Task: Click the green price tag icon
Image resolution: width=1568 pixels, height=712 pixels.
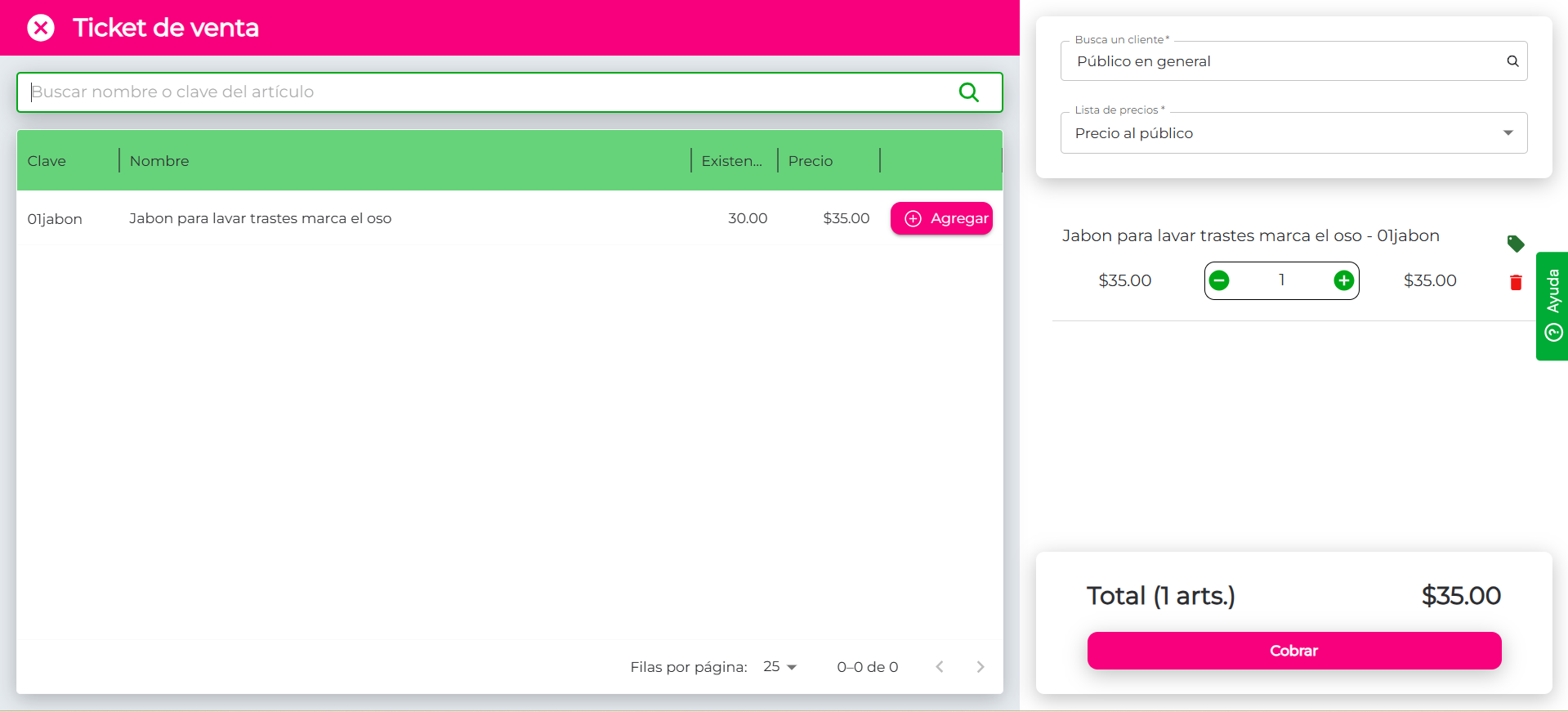Action: click(x=1516, y=244)
